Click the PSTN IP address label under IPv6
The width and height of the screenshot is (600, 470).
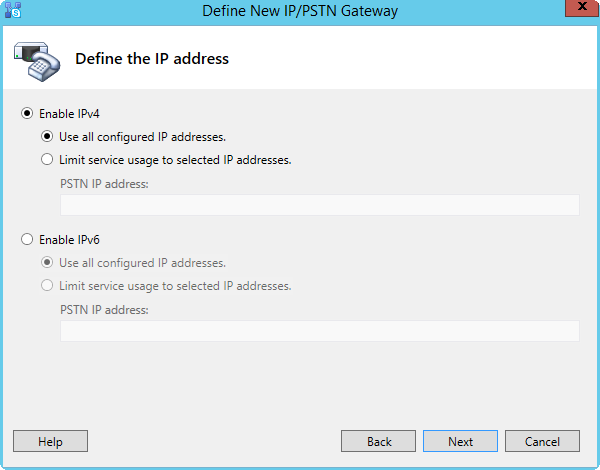point(104,310)
